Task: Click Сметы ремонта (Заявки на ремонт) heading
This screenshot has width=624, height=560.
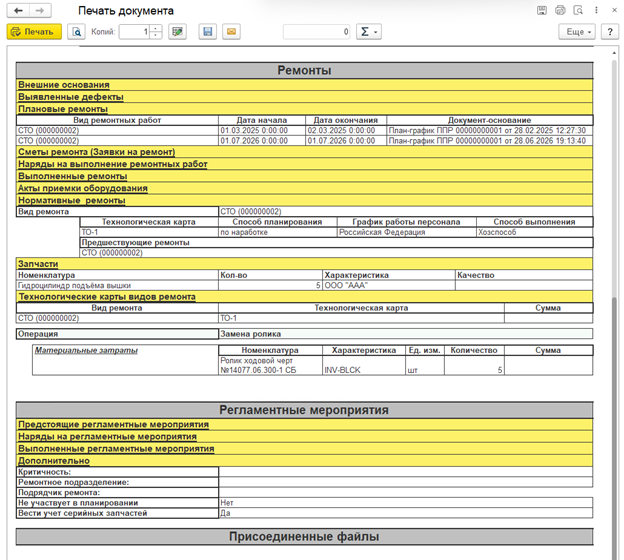Action: [97, 152]
